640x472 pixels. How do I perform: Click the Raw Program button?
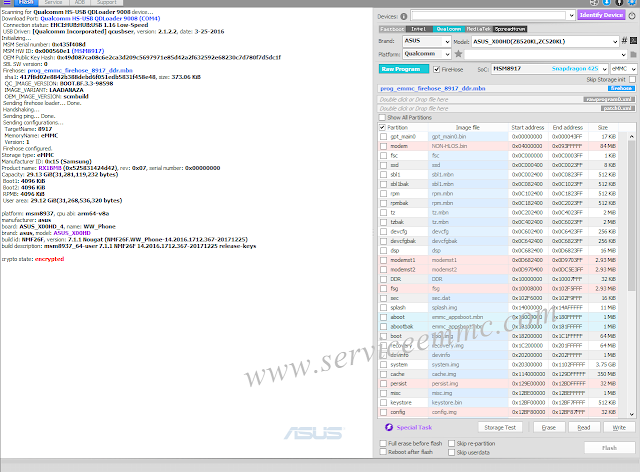click(404, 69)
